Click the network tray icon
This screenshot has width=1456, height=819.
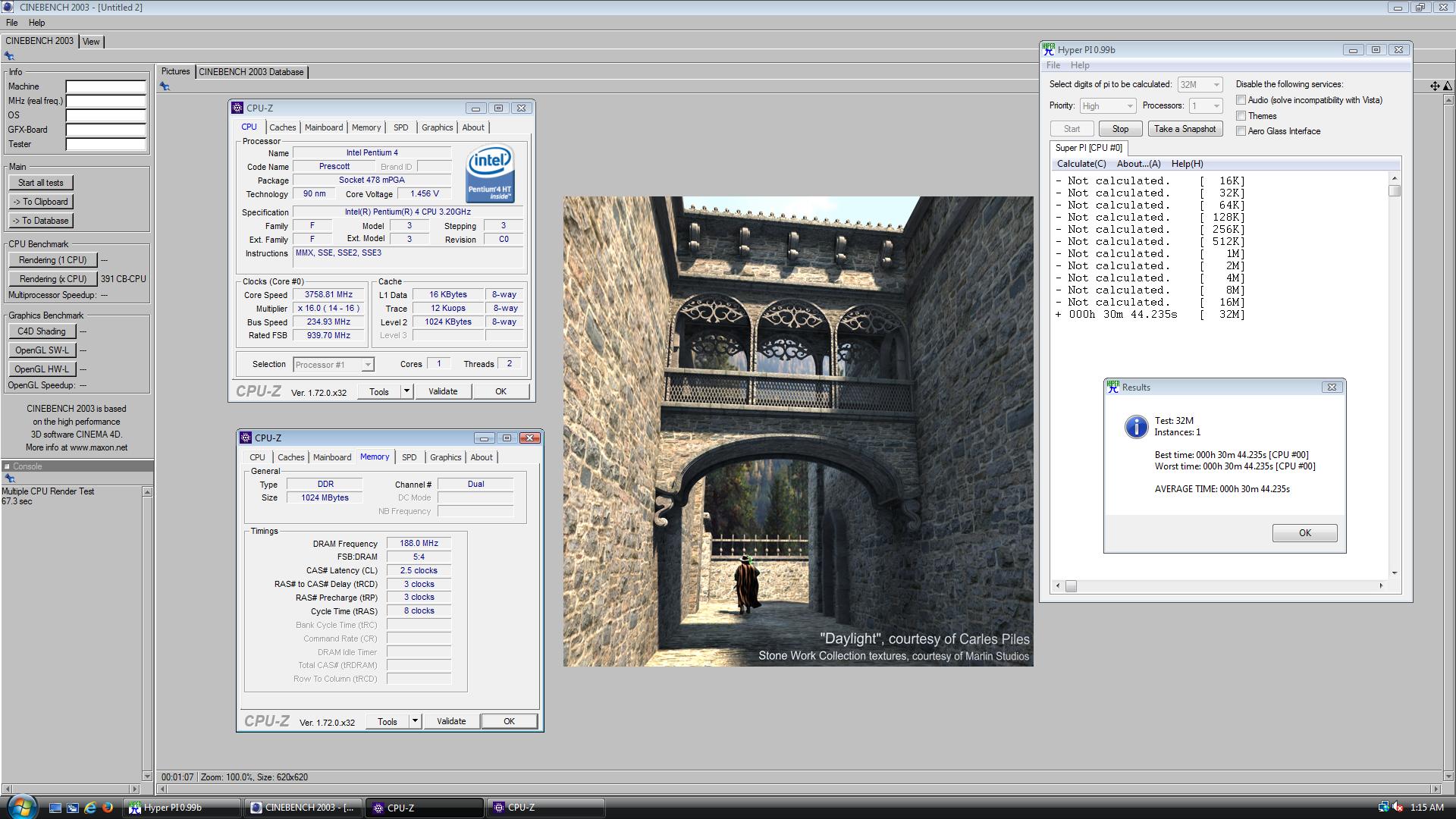1383,808
